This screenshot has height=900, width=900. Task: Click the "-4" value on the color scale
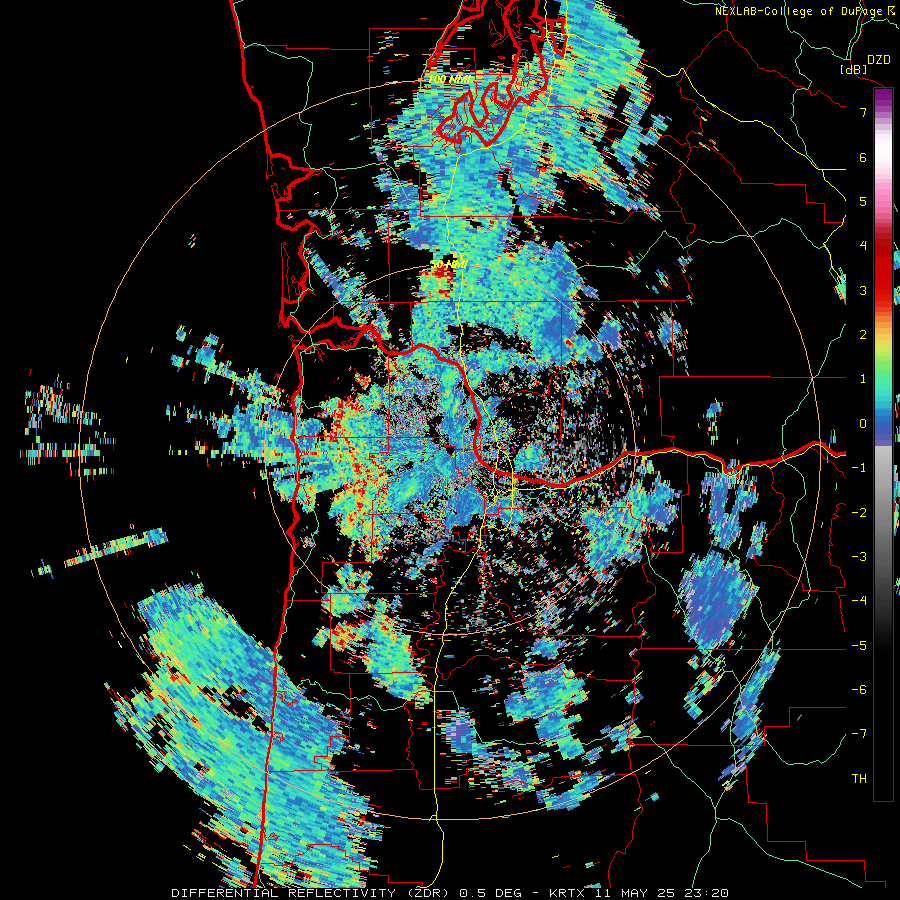click(859, 601)
